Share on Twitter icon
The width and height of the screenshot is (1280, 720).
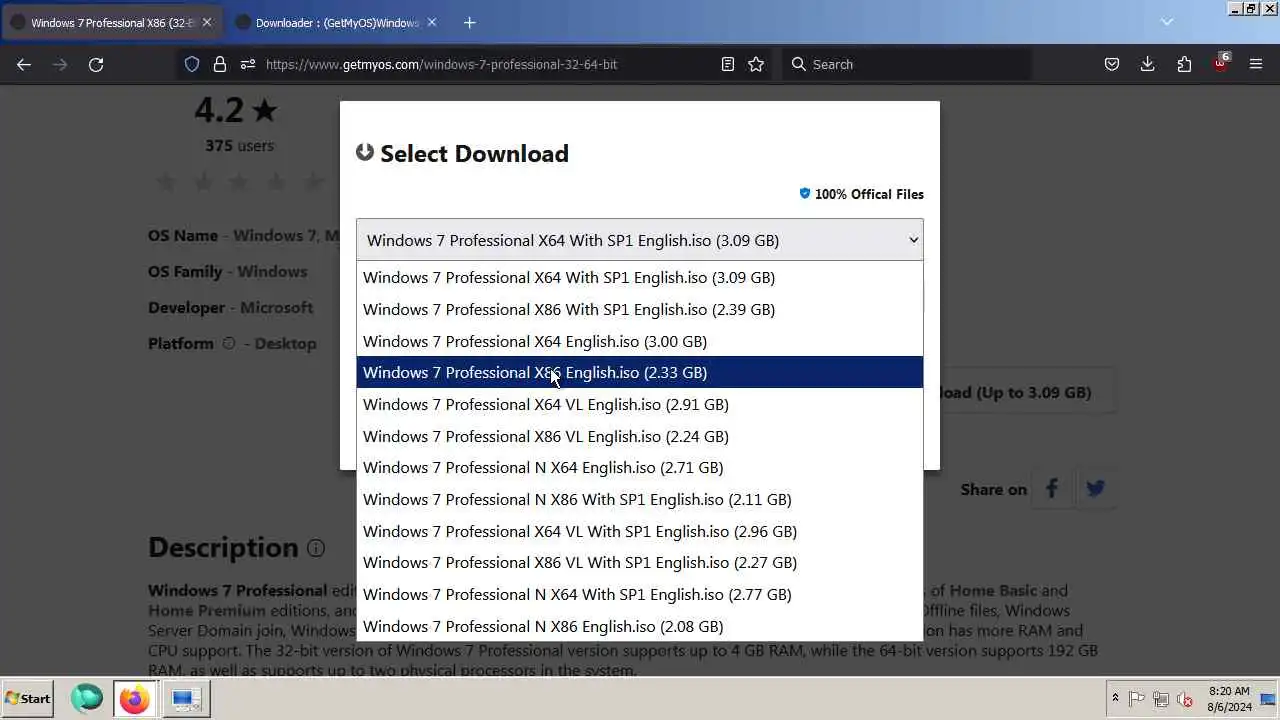(1096, 489)
